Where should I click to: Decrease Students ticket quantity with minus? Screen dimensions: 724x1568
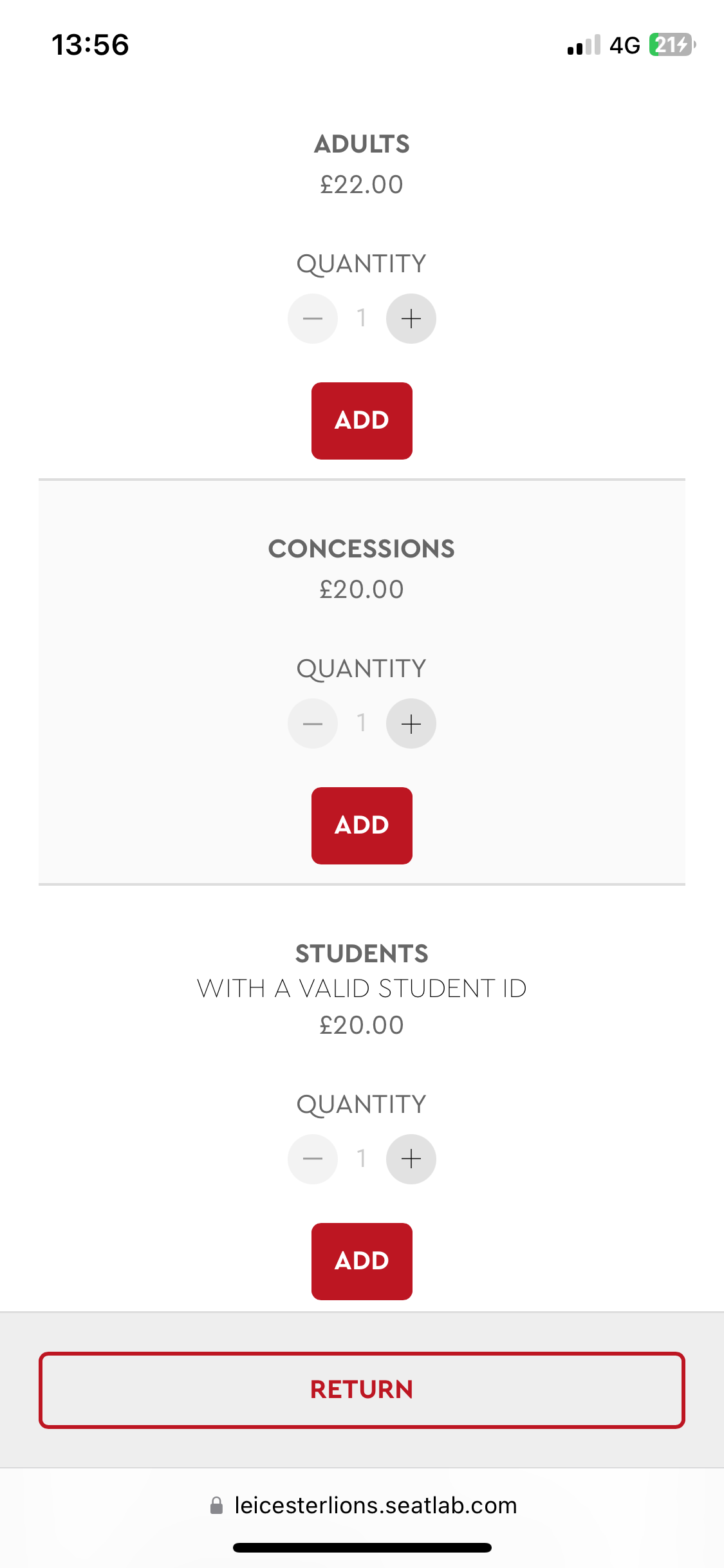[x=313, y=1159]
